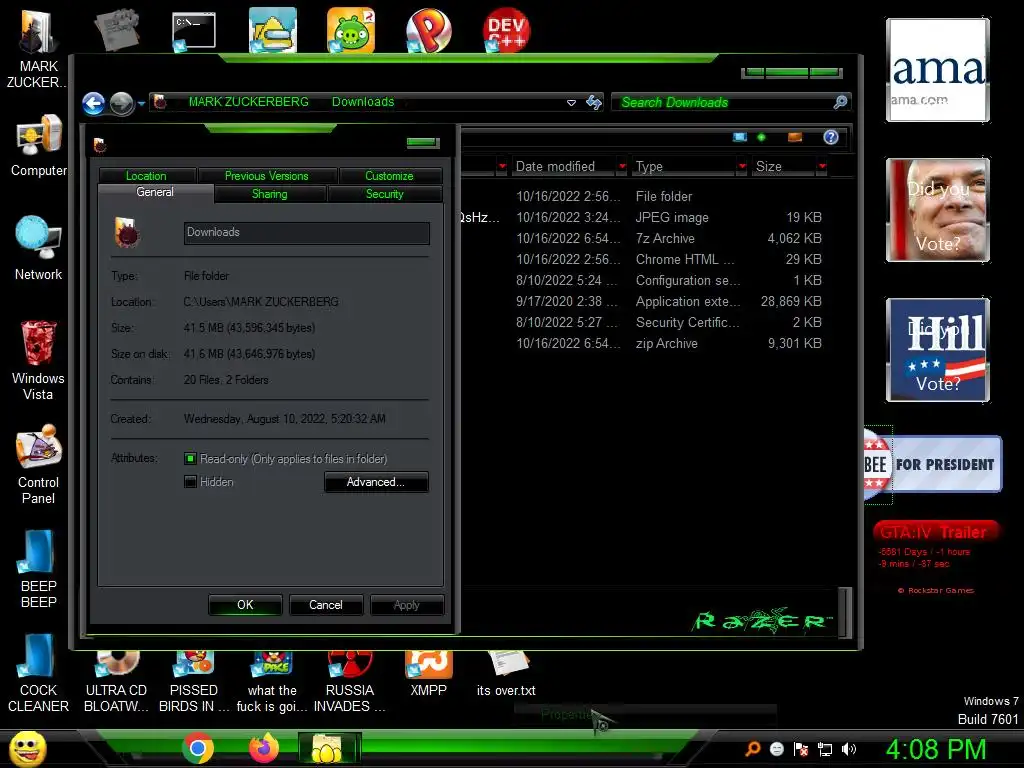Click the ama.com gadget thumbnail
The height and width of the screenshot is (768, 1024).
click(938, 70)
